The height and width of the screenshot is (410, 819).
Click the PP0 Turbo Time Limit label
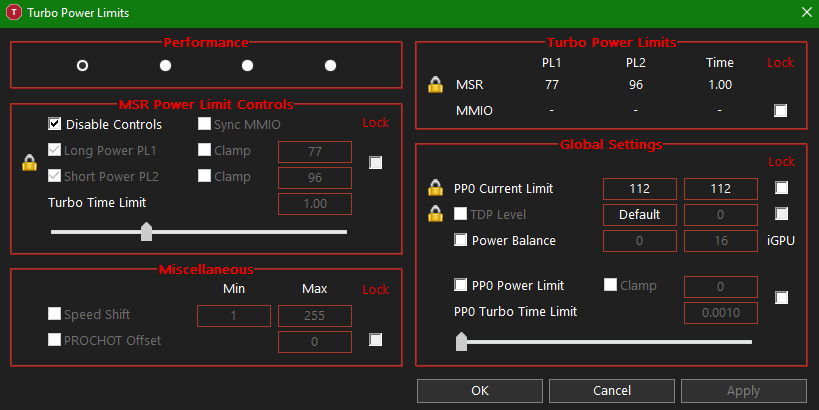point(515,311)
